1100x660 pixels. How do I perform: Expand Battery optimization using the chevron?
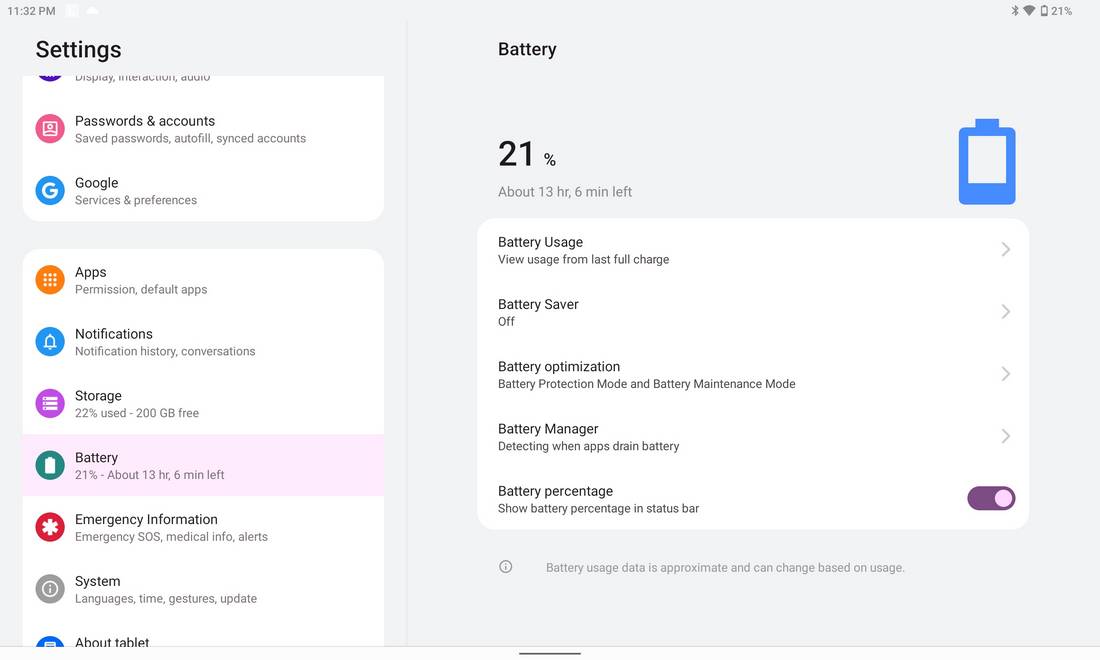point(1005,374)
